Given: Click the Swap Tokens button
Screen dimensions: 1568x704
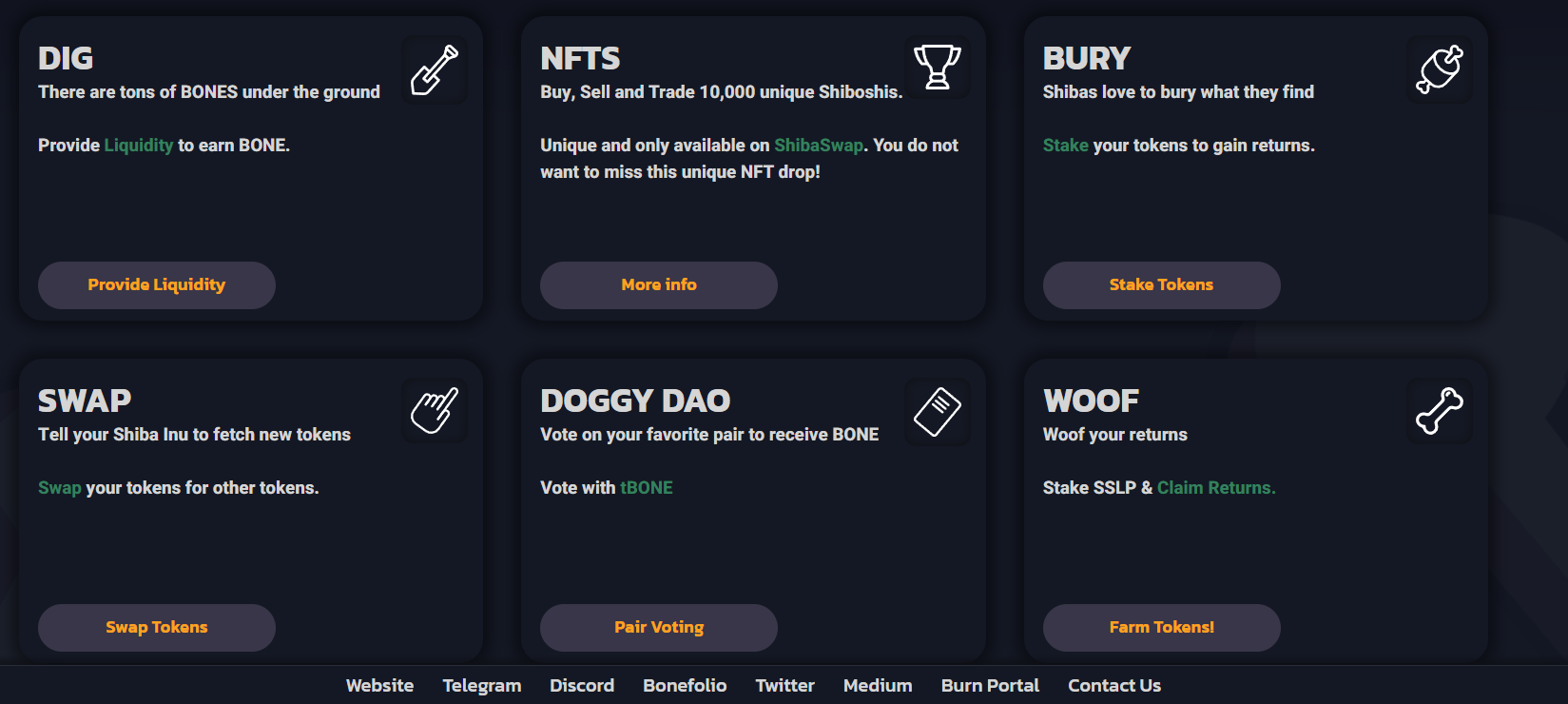Looking at the screenshot, I should (157, 628).
